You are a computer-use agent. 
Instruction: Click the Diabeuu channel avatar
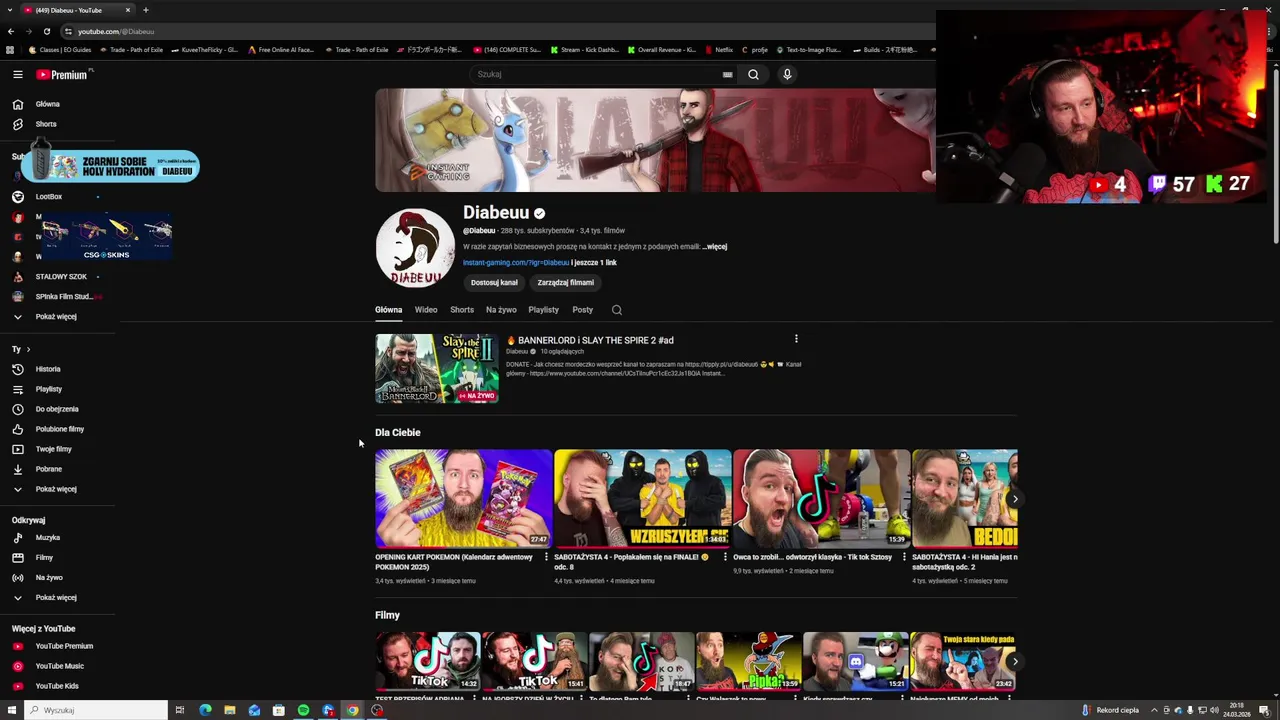click(x=415, y=248)
